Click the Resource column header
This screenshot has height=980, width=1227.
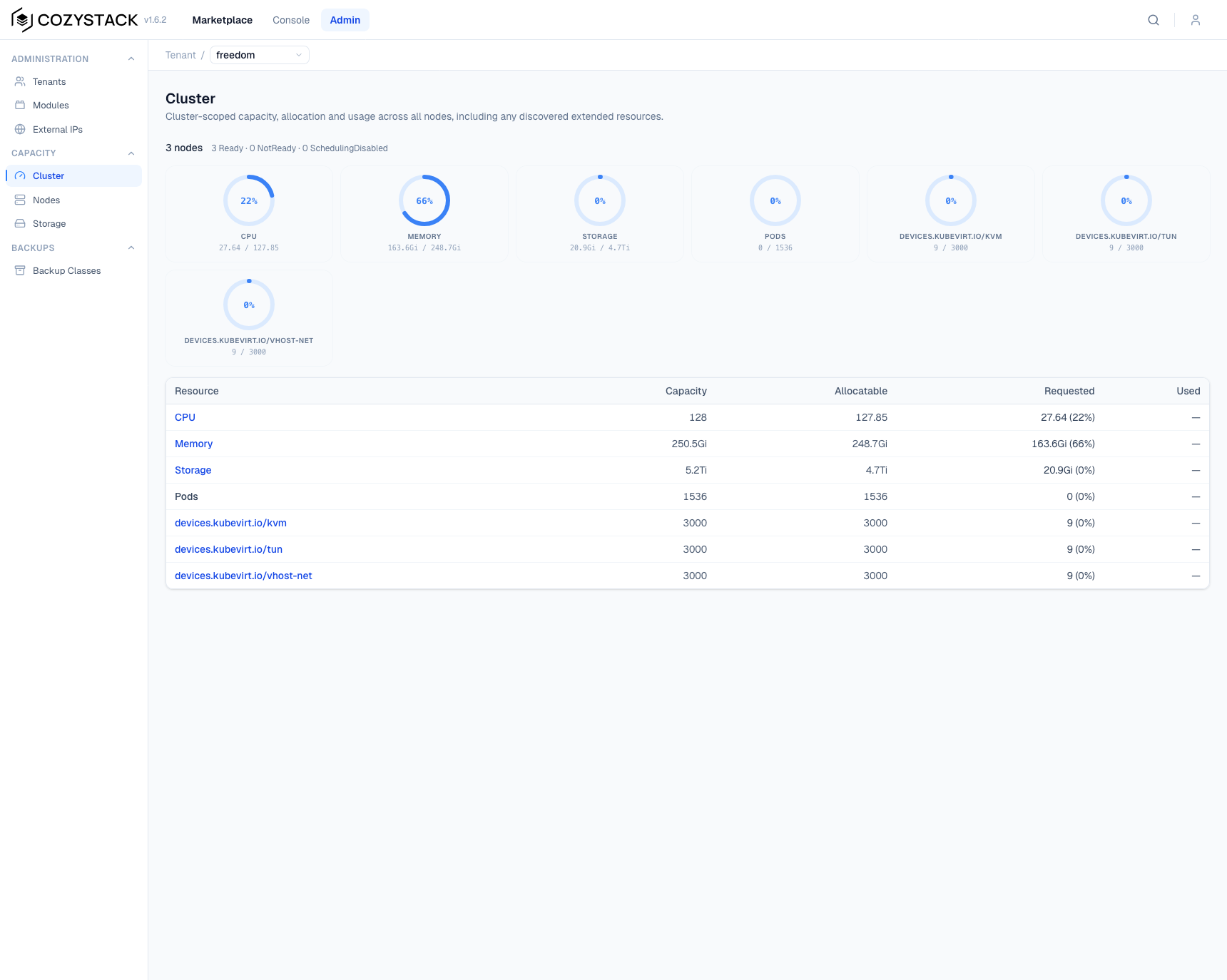point(197,391)
